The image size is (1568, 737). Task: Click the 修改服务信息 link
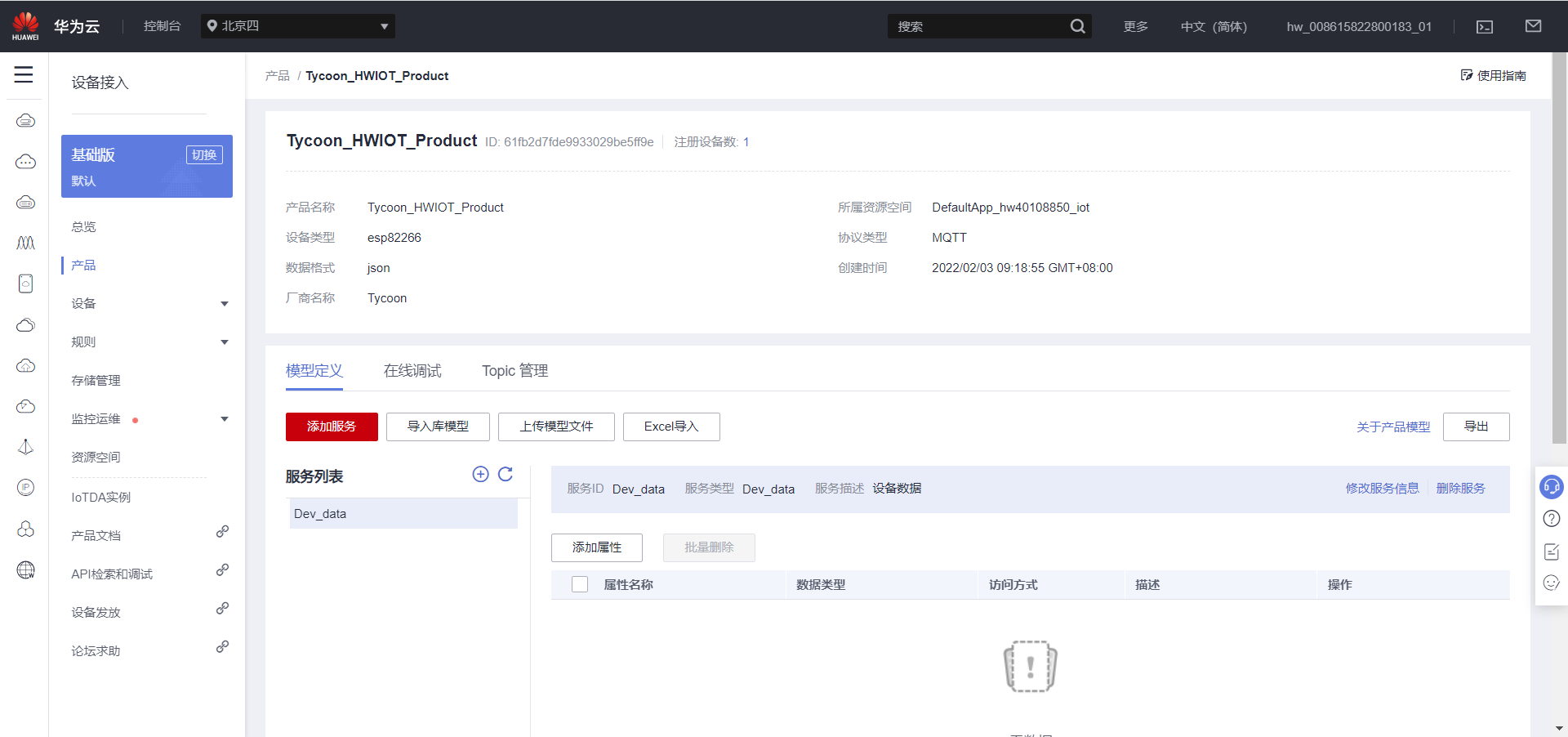coord(1383,489)
